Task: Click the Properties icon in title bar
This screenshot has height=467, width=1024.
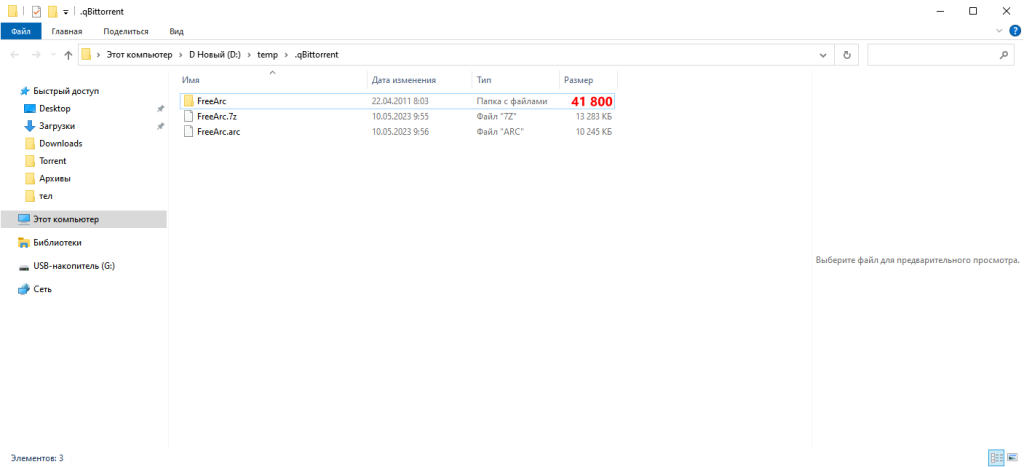Action: pos(36,11)
